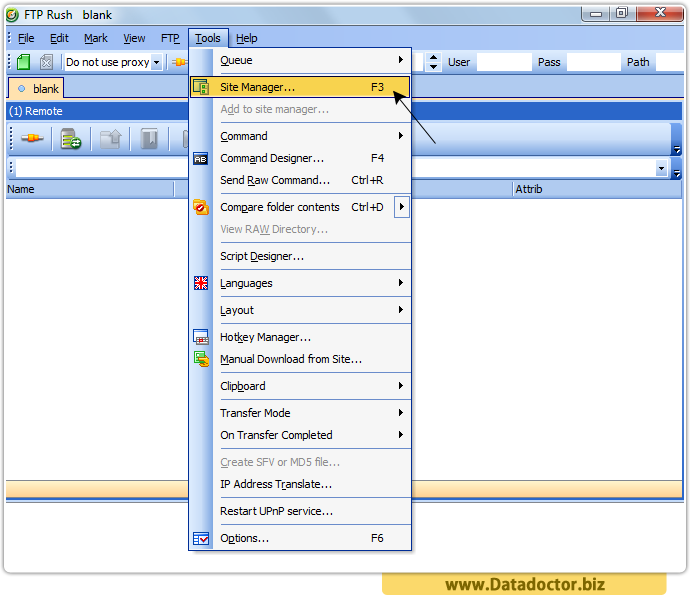
Task: Select Send Raw Command entry
Action: pos(300,180)
